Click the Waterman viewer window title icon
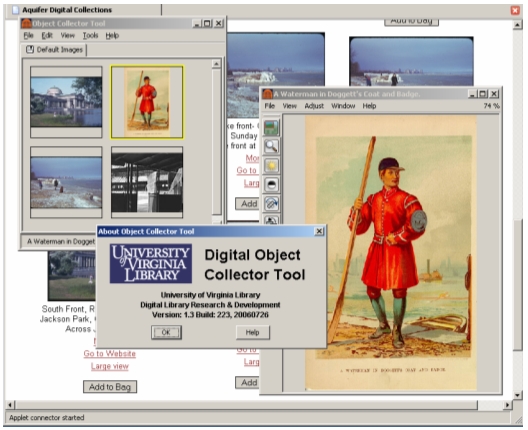Viewport: 528px width, 430px height. pos(267,94)
